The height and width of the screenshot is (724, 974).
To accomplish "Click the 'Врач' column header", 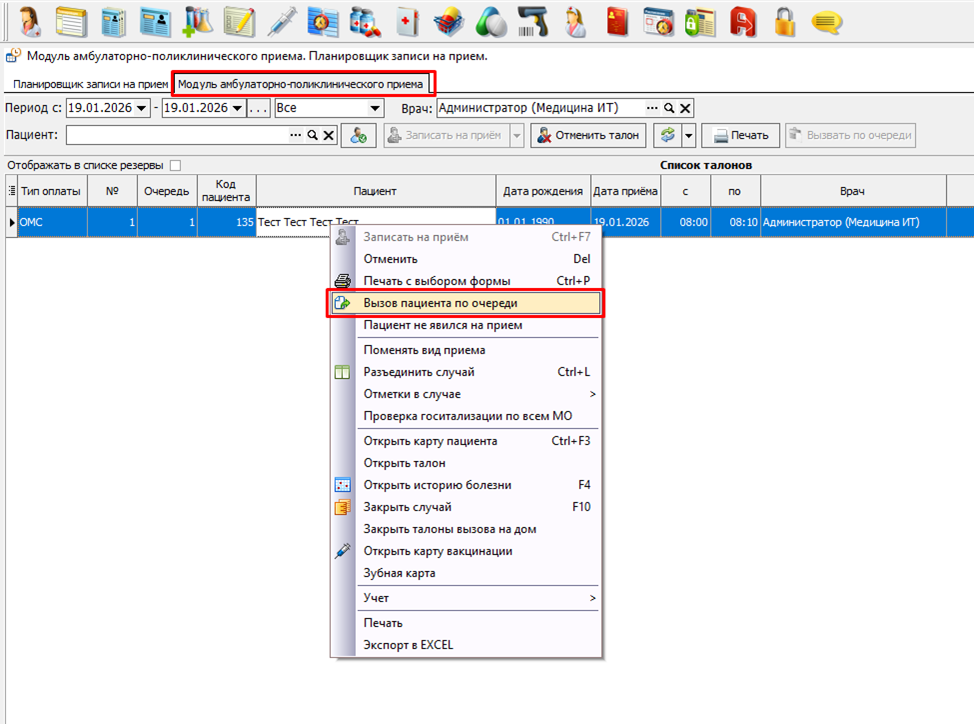I will pyautogui.click(x=852, y=191).
